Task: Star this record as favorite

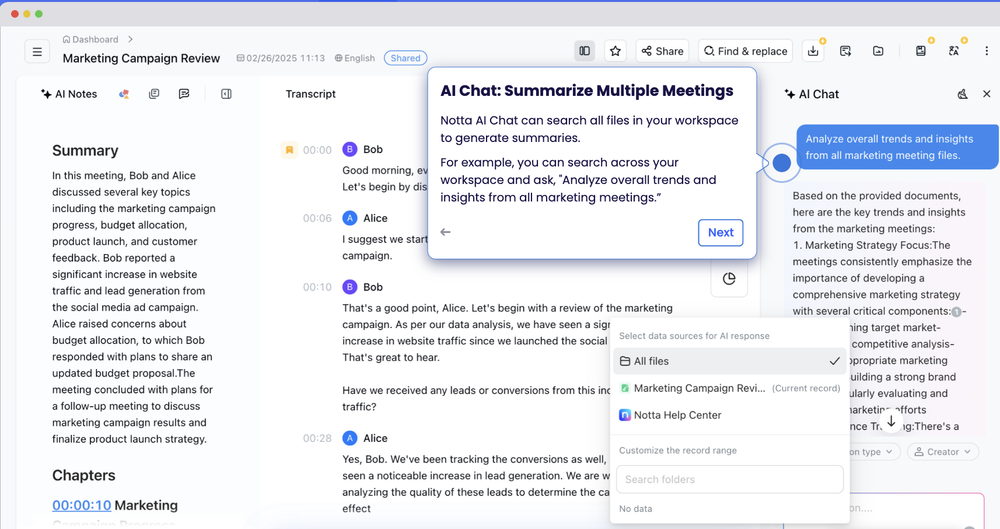Action: click(615, 51)
